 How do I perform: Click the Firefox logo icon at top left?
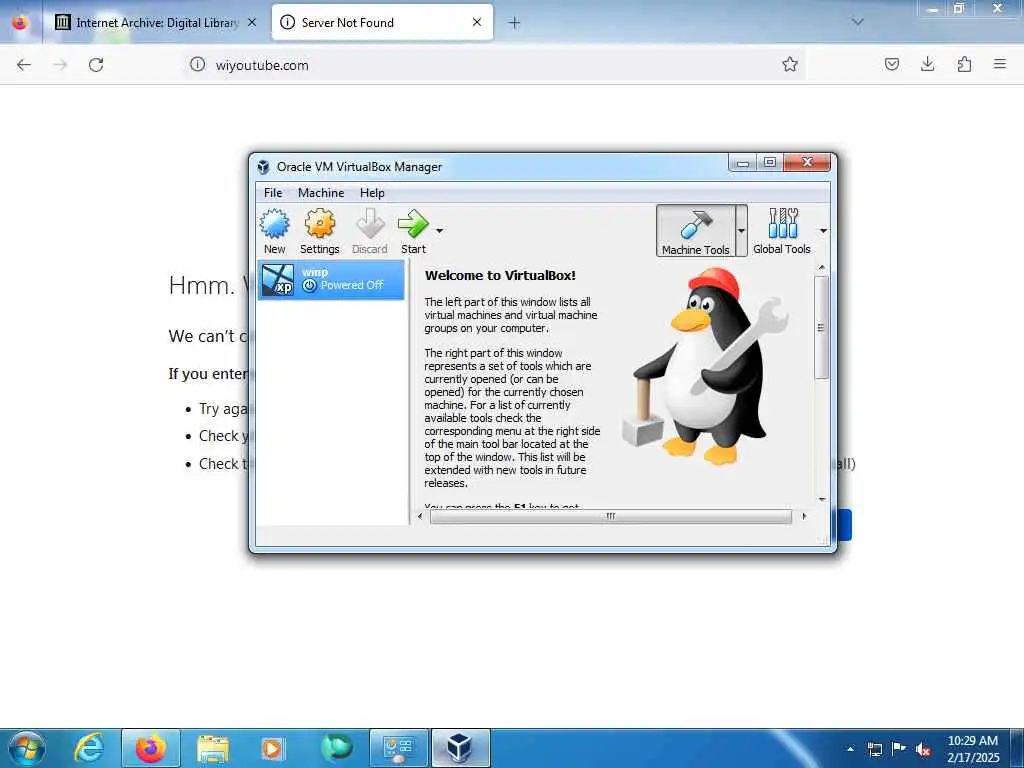coord(20,22)
